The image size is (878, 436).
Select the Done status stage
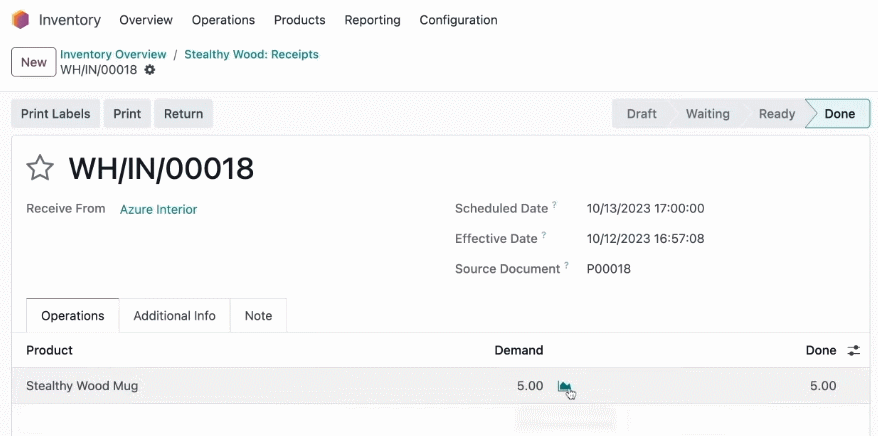tap(838, 114)
